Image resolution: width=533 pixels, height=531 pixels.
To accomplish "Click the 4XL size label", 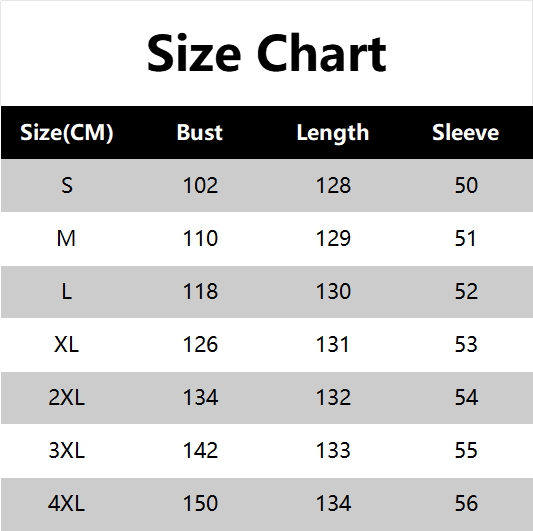I will 67,503.
